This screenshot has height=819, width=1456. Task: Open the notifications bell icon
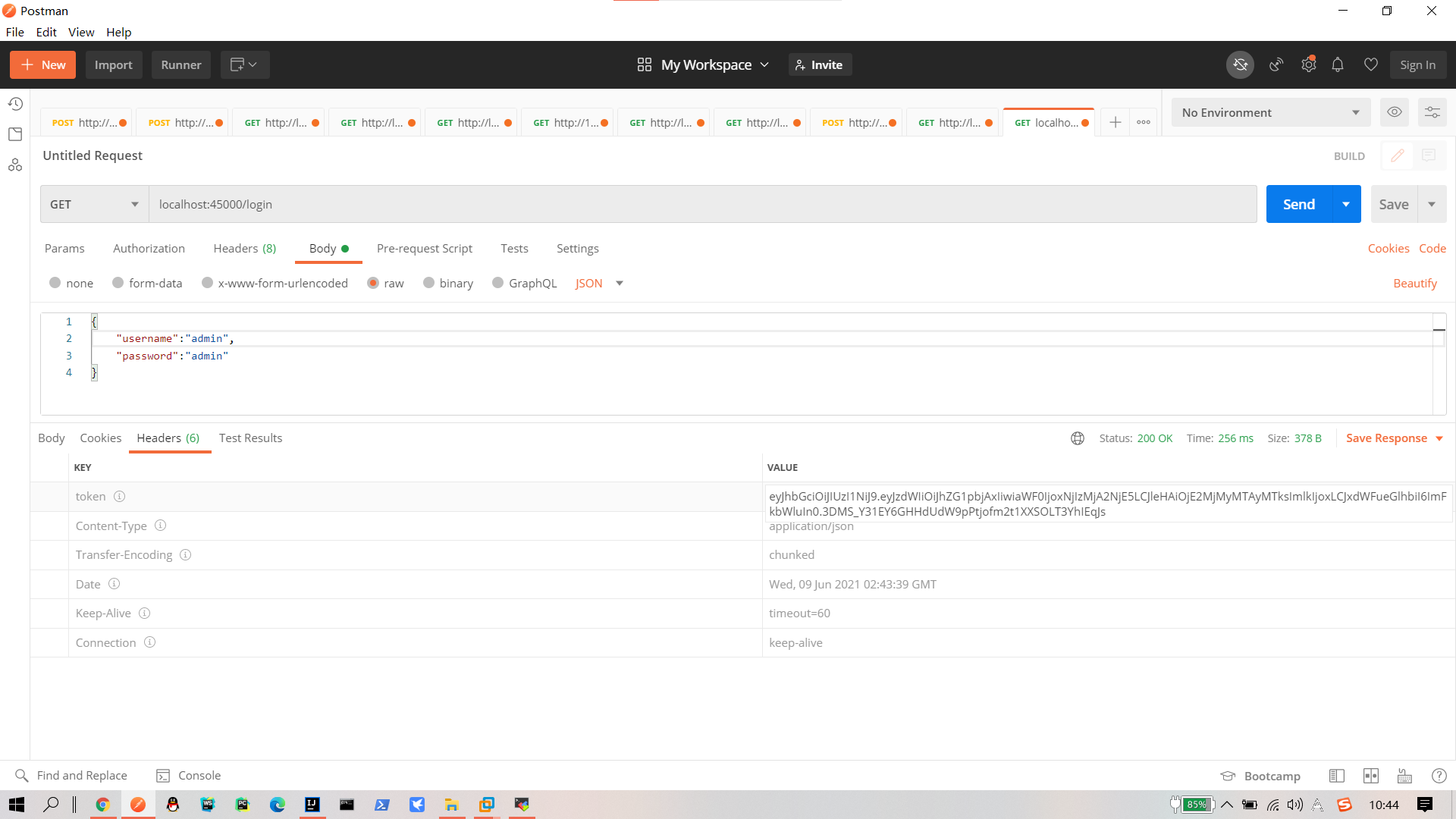1338,65
